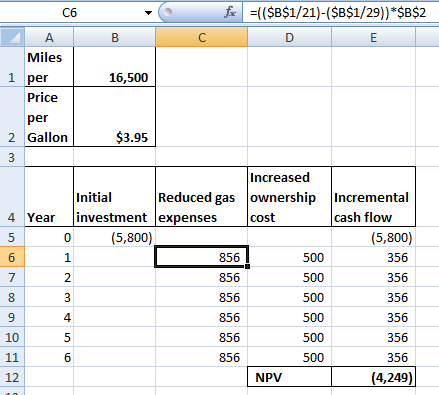439x395 pixels.
Task: Click Year 5 cell in row 10
Action: (49, 337)
